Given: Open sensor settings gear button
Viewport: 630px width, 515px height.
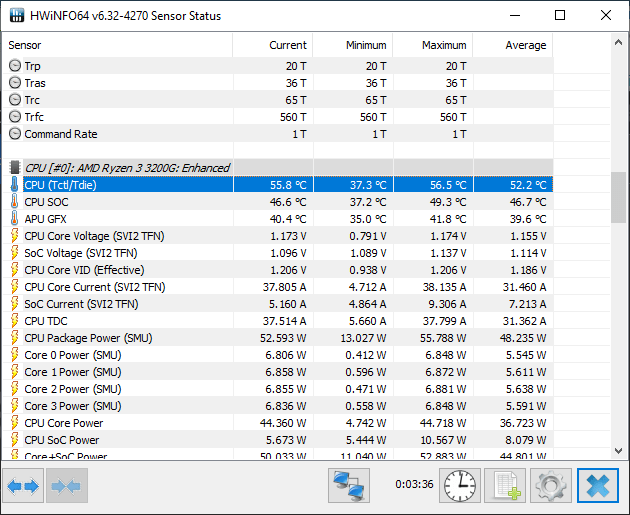Looking at the screenshot, I should pos(551,486).
